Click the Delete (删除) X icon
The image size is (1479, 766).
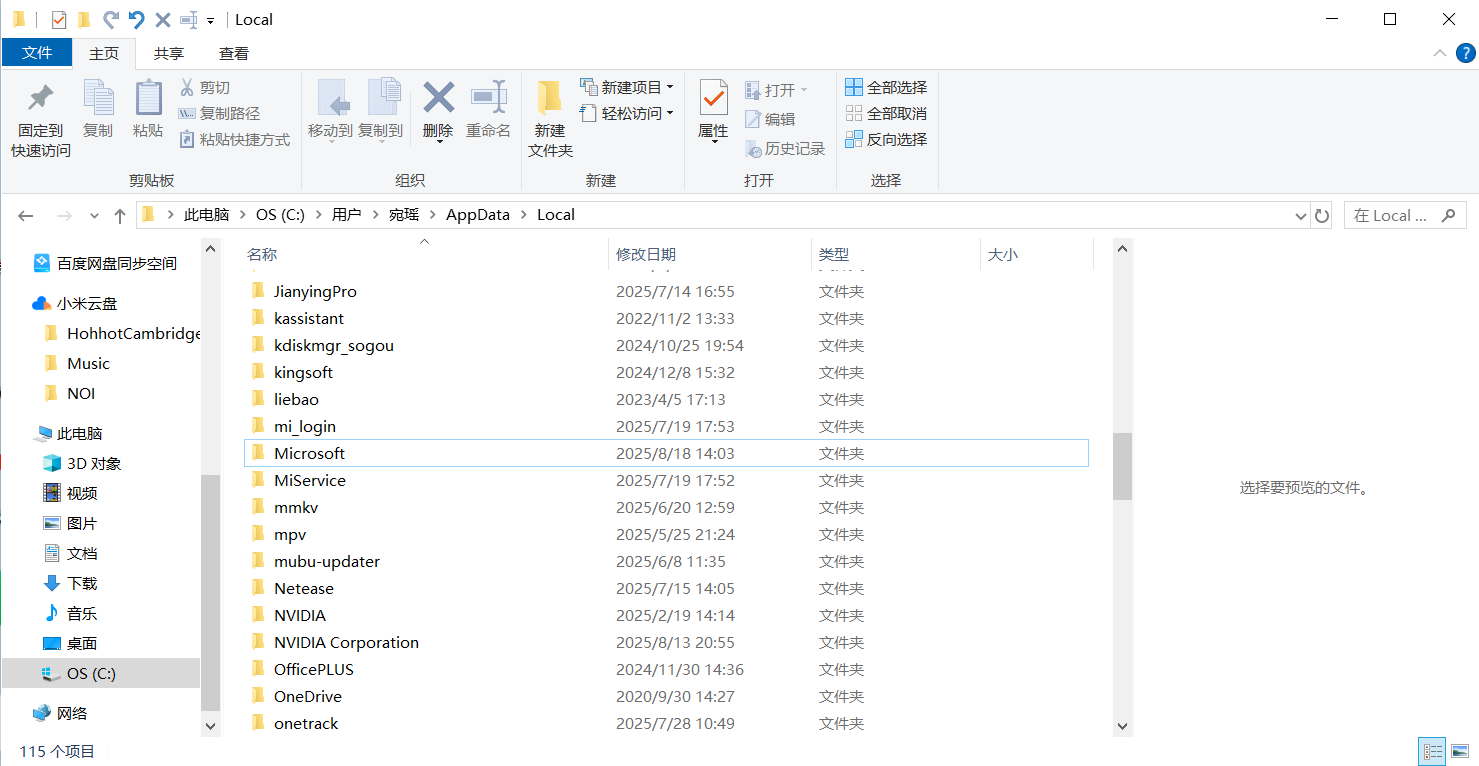tap(438, 98)
